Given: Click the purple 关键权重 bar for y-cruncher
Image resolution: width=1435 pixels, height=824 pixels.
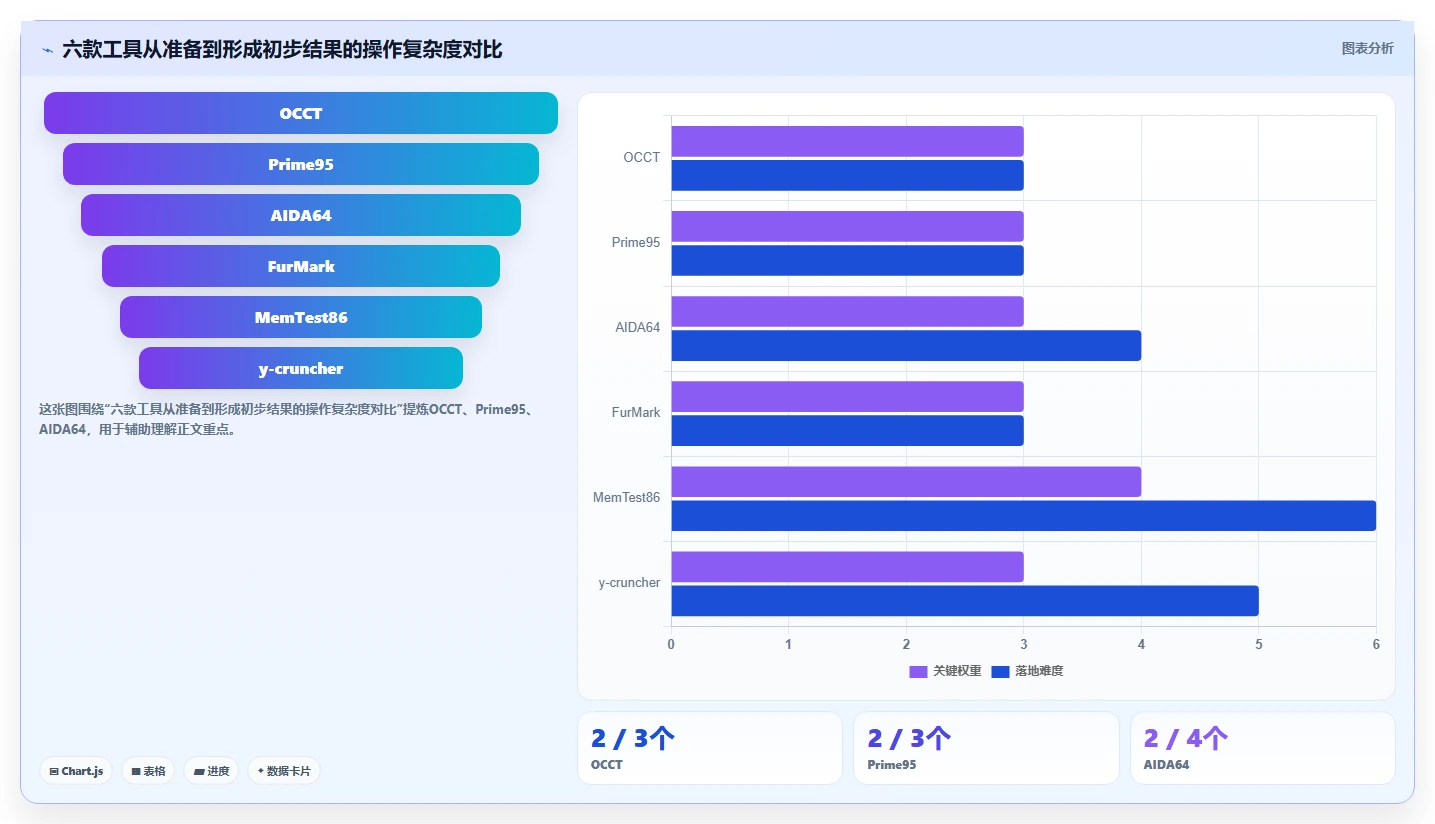Looking at the screenshot, I should (847, 566).
